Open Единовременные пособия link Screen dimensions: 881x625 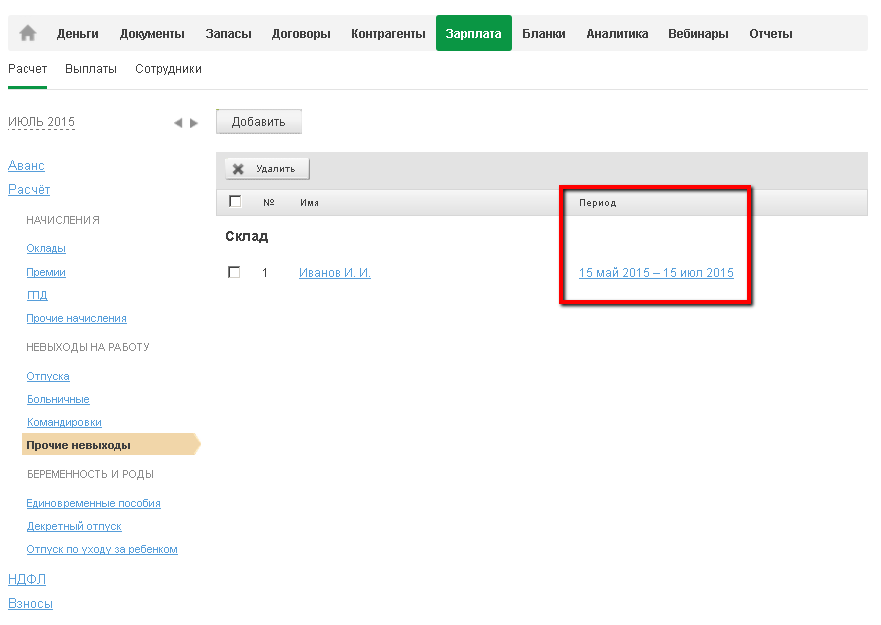pos(93,504)
